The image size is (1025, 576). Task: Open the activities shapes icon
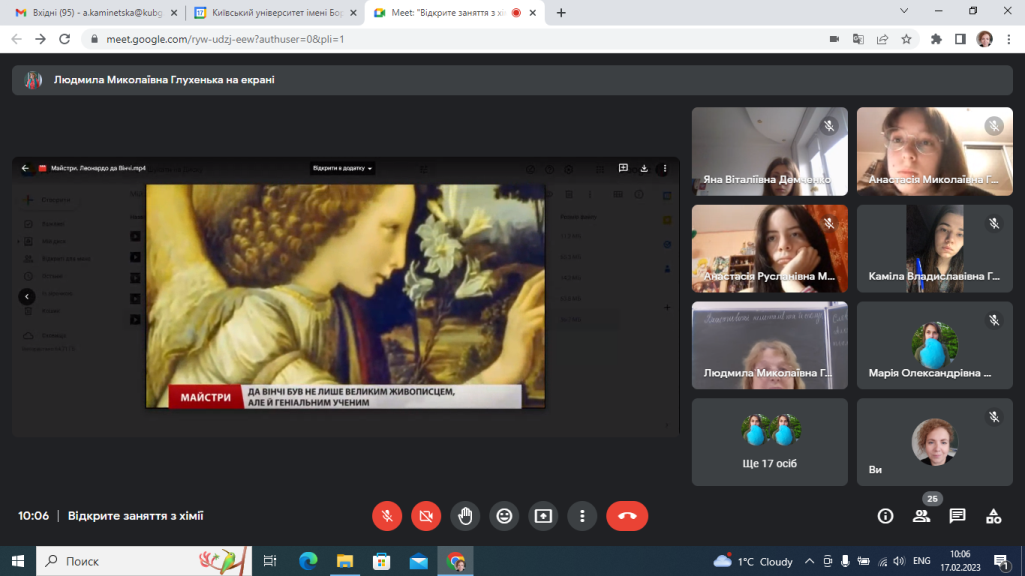click(x=993, y=516)
